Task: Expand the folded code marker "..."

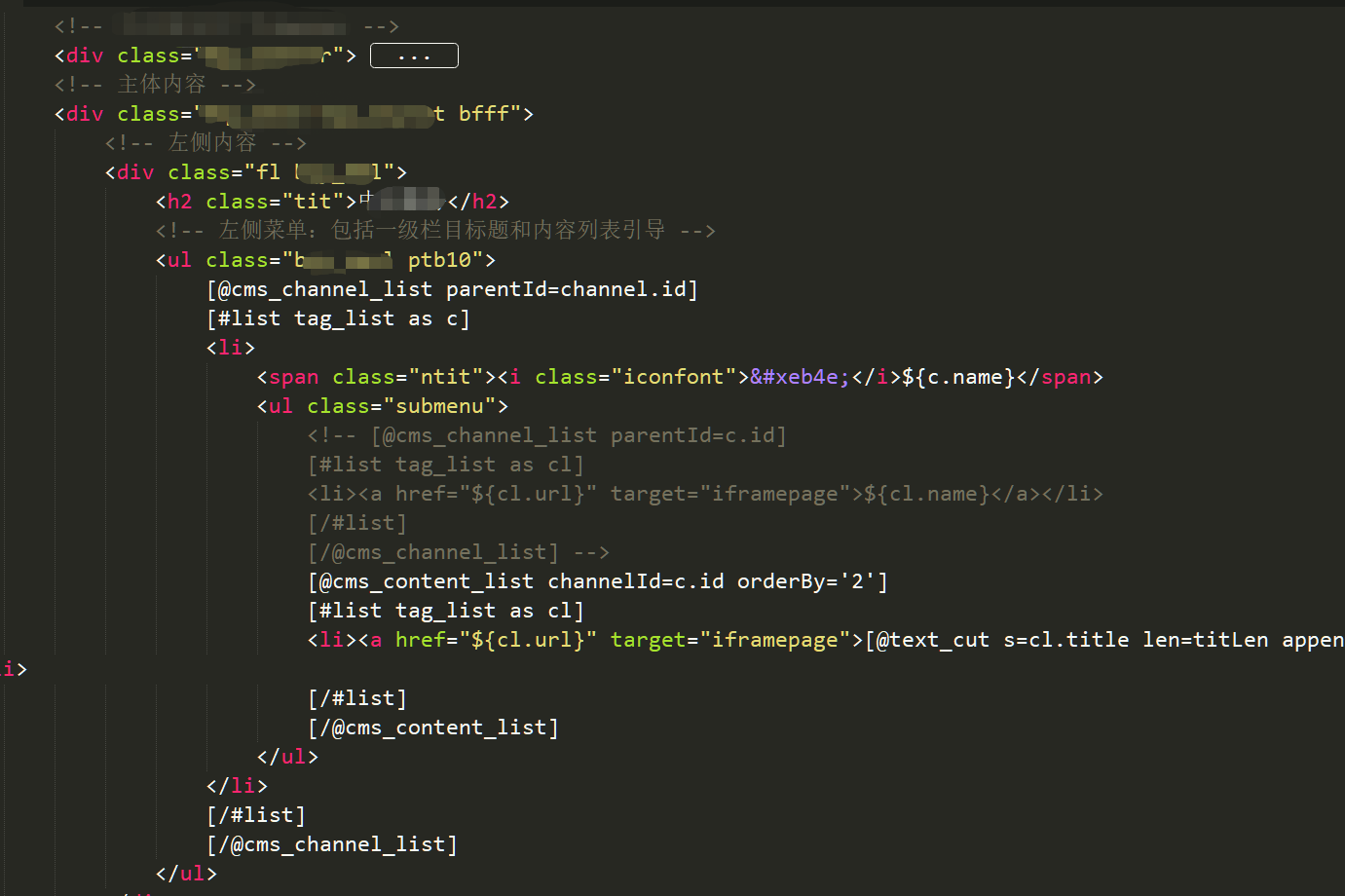Action: point(414,56)
